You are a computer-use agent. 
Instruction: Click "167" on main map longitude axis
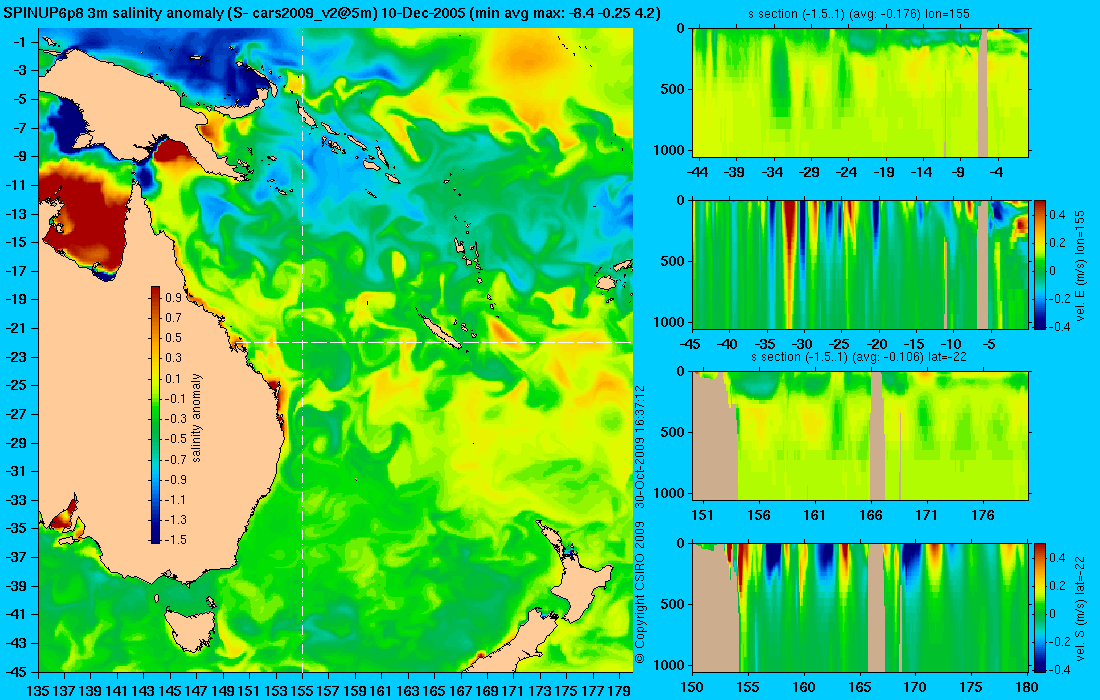click(460, 691)
